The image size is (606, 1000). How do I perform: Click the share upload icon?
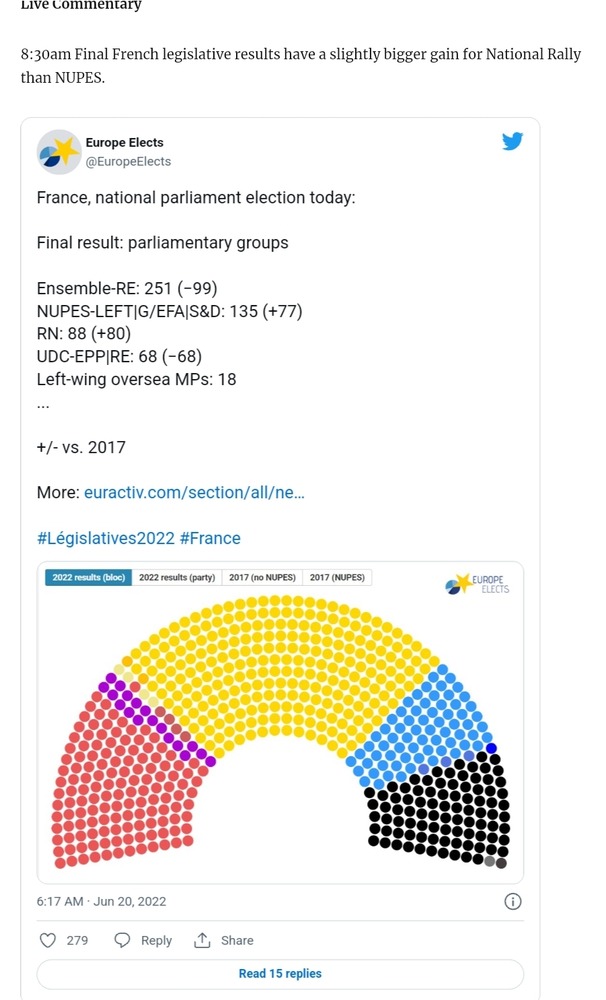tap(202, 940)
